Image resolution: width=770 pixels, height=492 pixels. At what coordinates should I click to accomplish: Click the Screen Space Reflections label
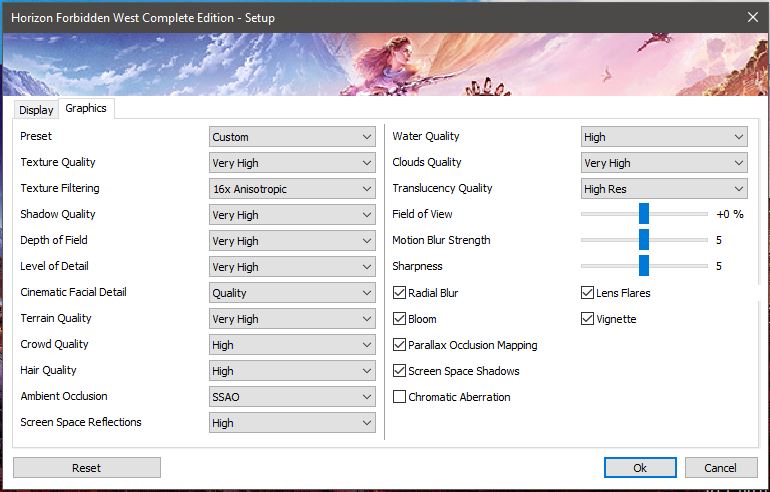coord(81,422)
